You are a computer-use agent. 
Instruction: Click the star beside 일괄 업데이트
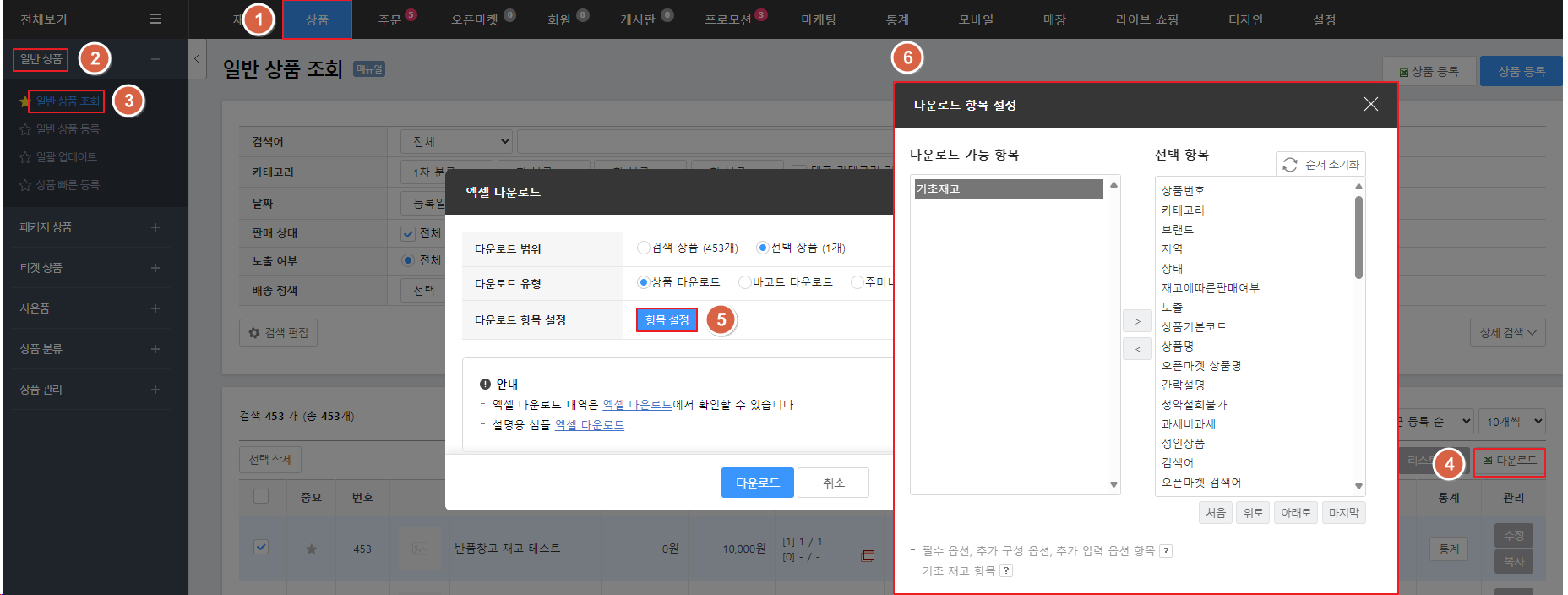25,157
